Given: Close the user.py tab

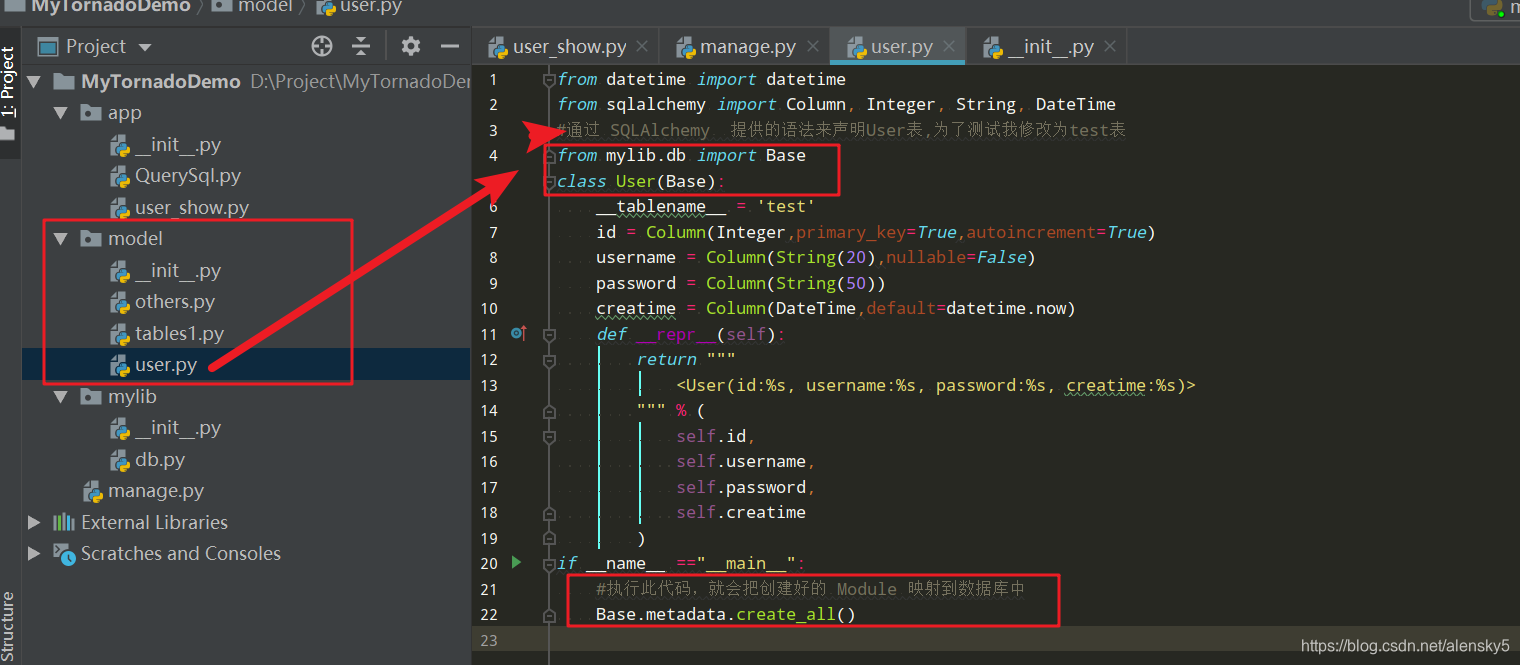Looking at the screenshot, I should tap(948, 46).
